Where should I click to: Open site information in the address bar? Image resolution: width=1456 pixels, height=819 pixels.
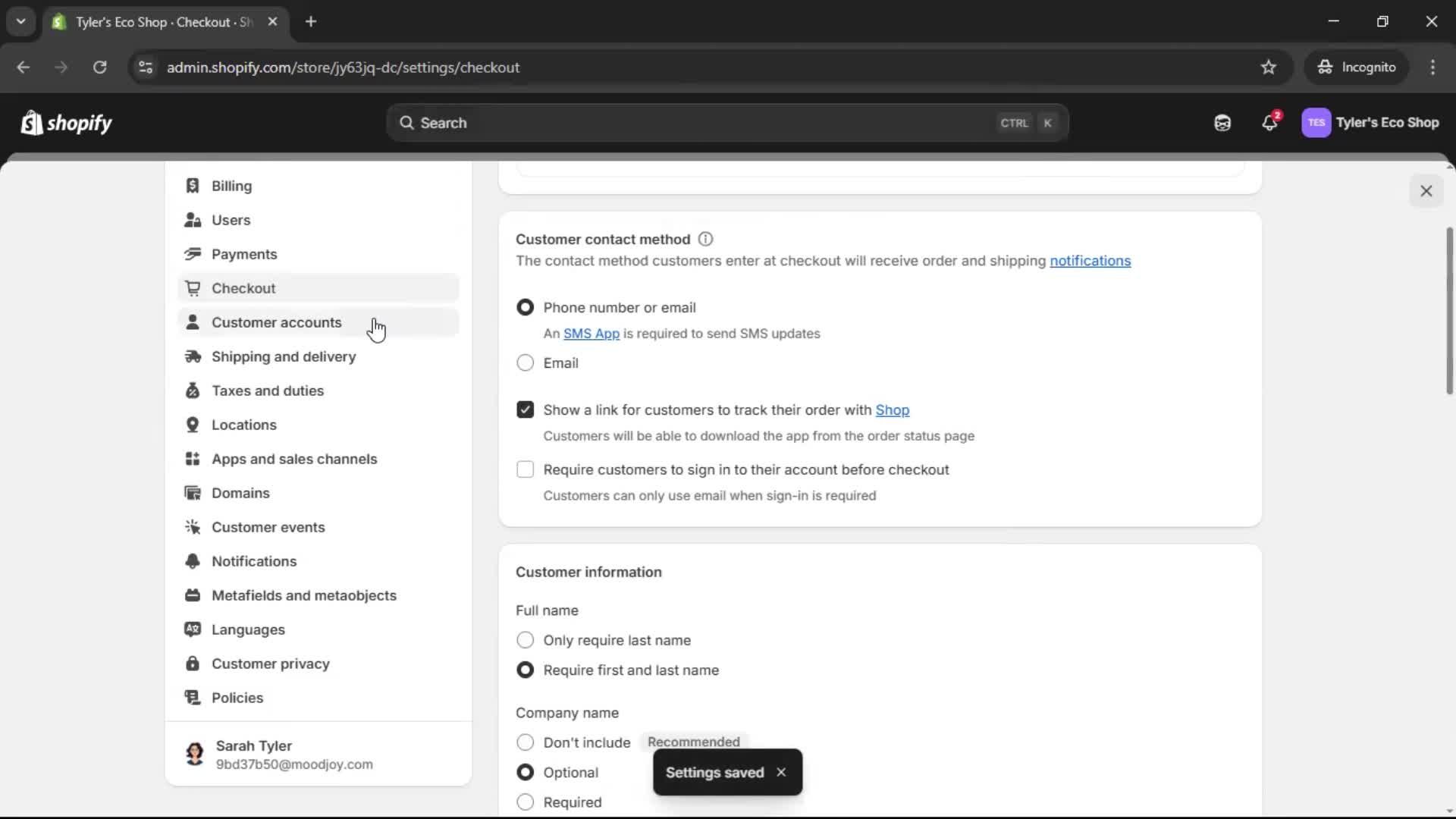coord(145,67)
